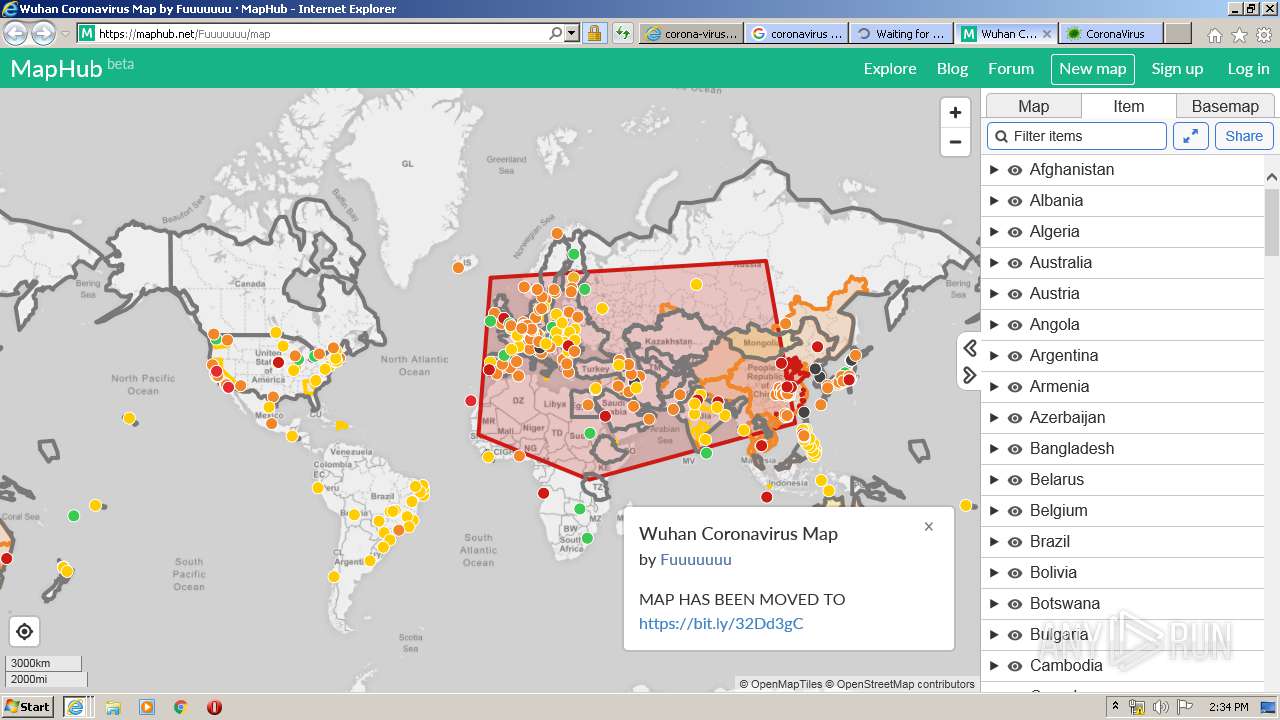Close the Wuhan Coronavirus Map popup
This screenshot has height=720, width=1280.
929,526
